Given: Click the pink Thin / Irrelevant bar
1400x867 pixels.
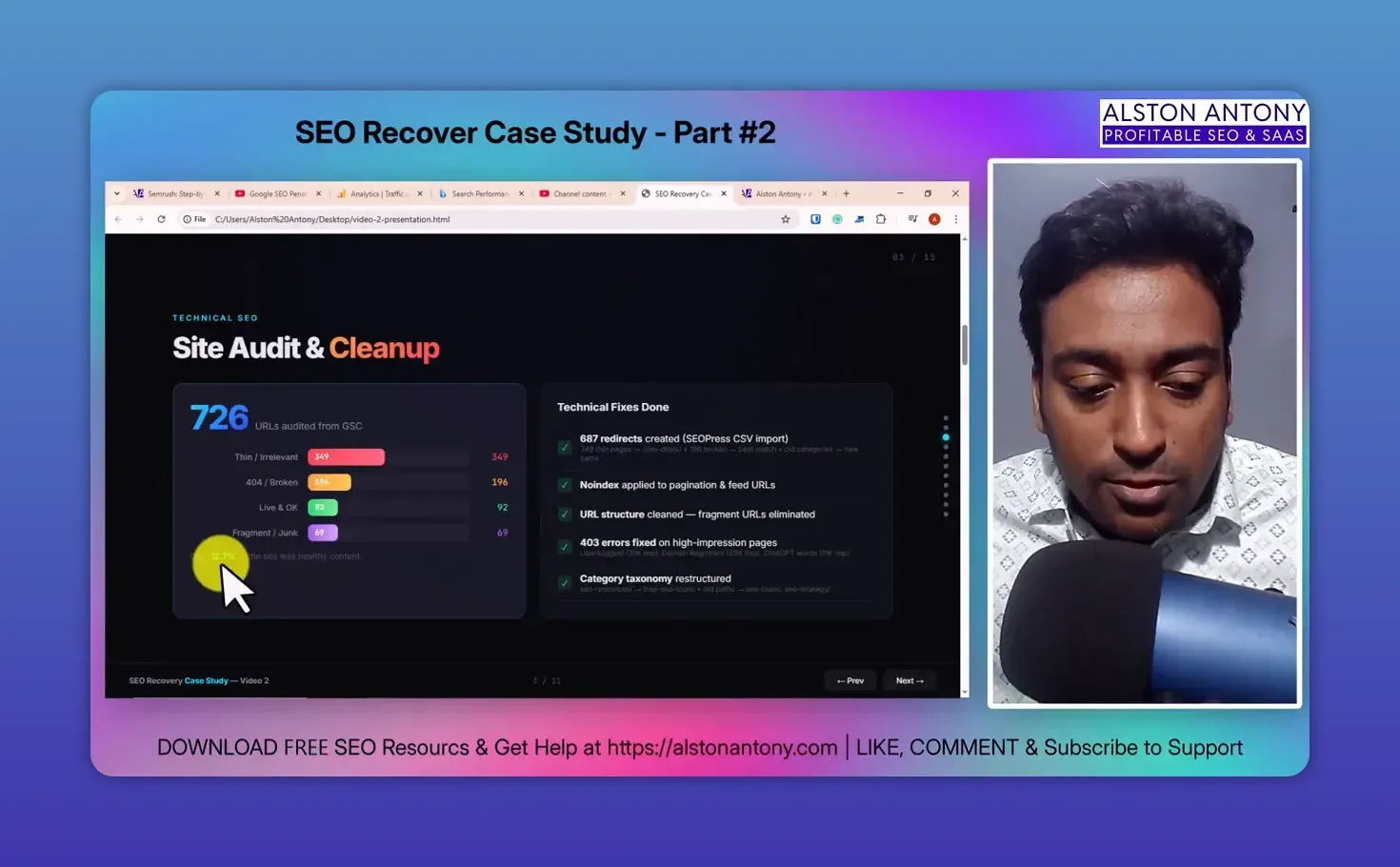Looking at the screenshot, I should tap(347, 457).
